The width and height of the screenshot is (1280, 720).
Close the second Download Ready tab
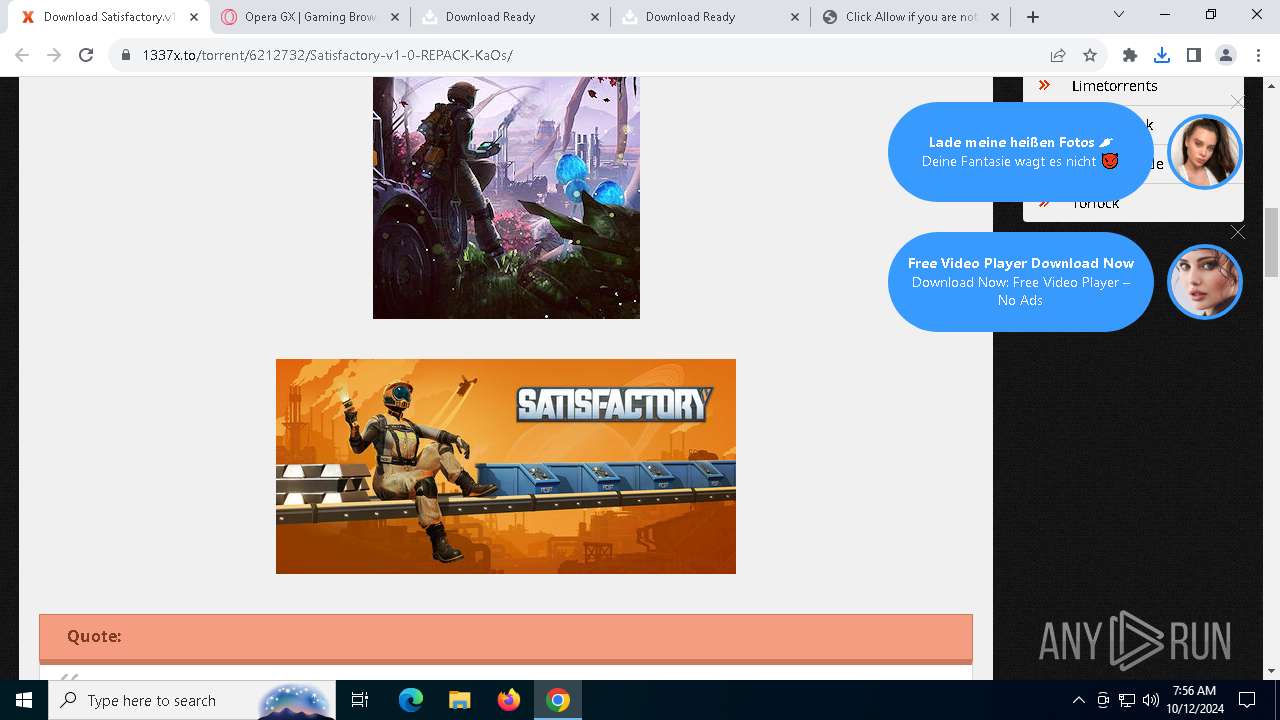click(794, 17)
